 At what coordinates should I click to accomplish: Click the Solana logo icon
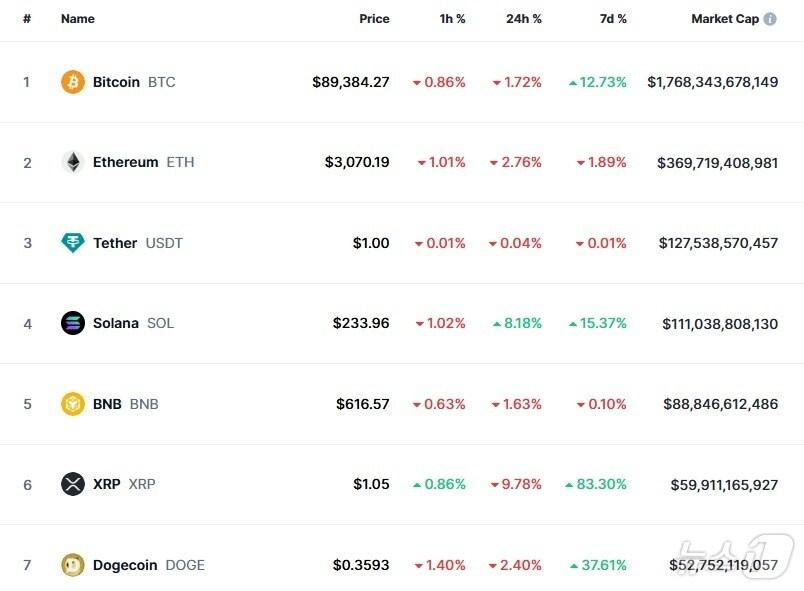pos(73,323)
